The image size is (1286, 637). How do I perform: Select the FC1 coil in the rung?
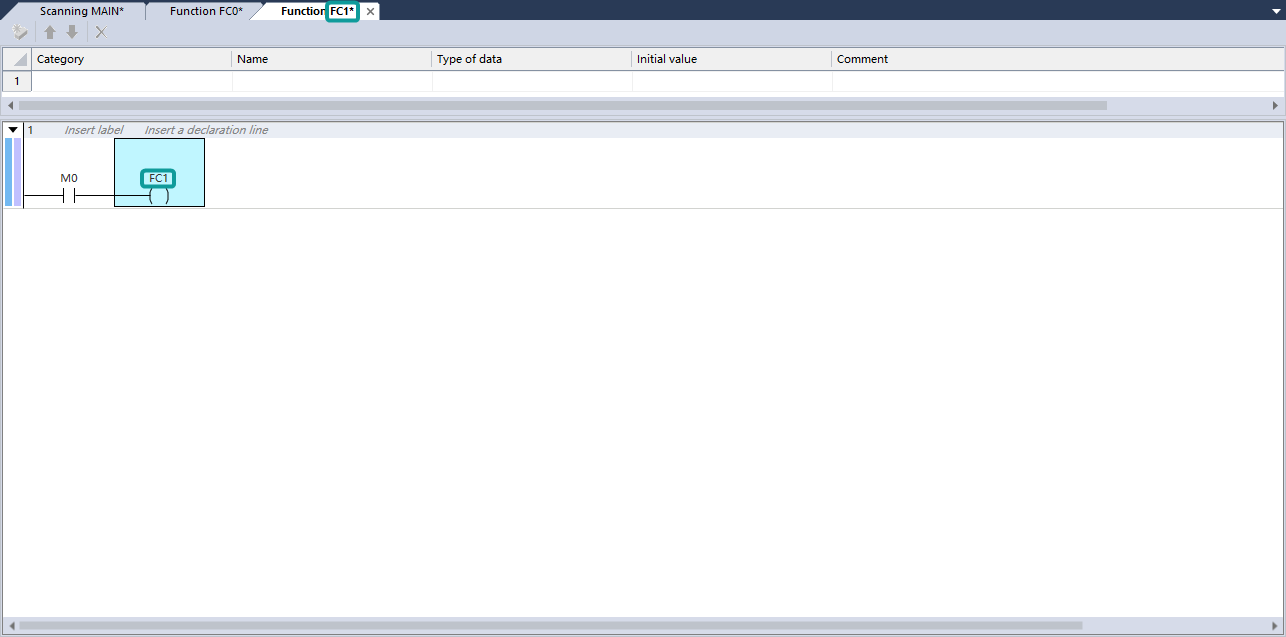coord(158,196)
